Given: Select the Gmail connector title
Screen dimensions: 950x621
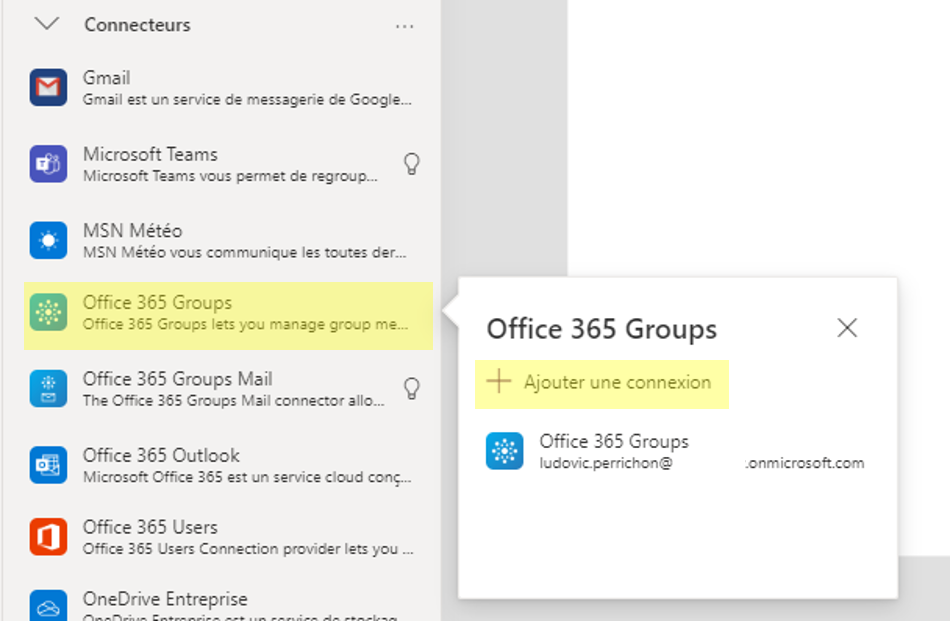Looking at the screenshot, I should (107, 78).
